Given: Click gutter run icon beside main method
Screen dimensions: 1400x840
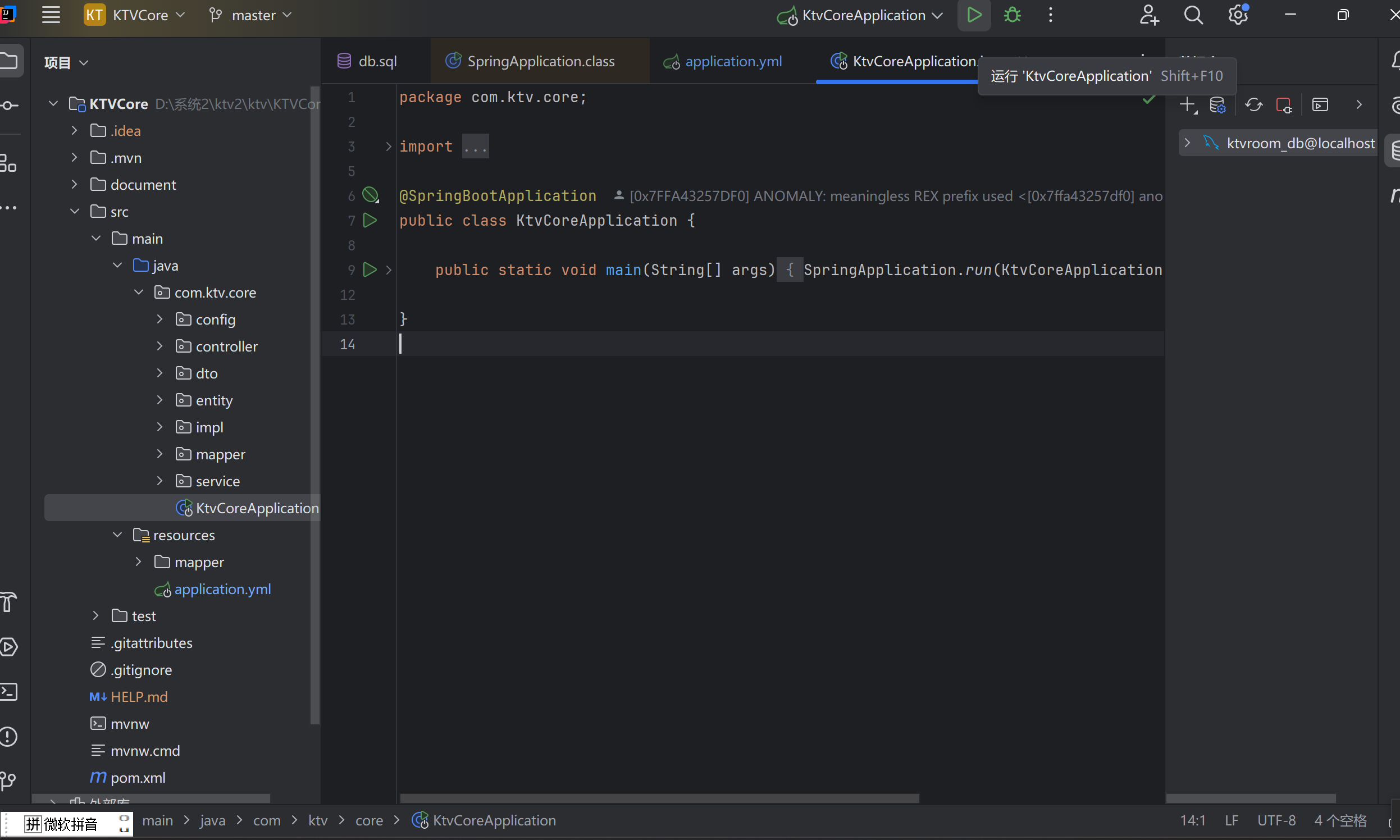Looking at the screenshot, I should coord(370,270).
